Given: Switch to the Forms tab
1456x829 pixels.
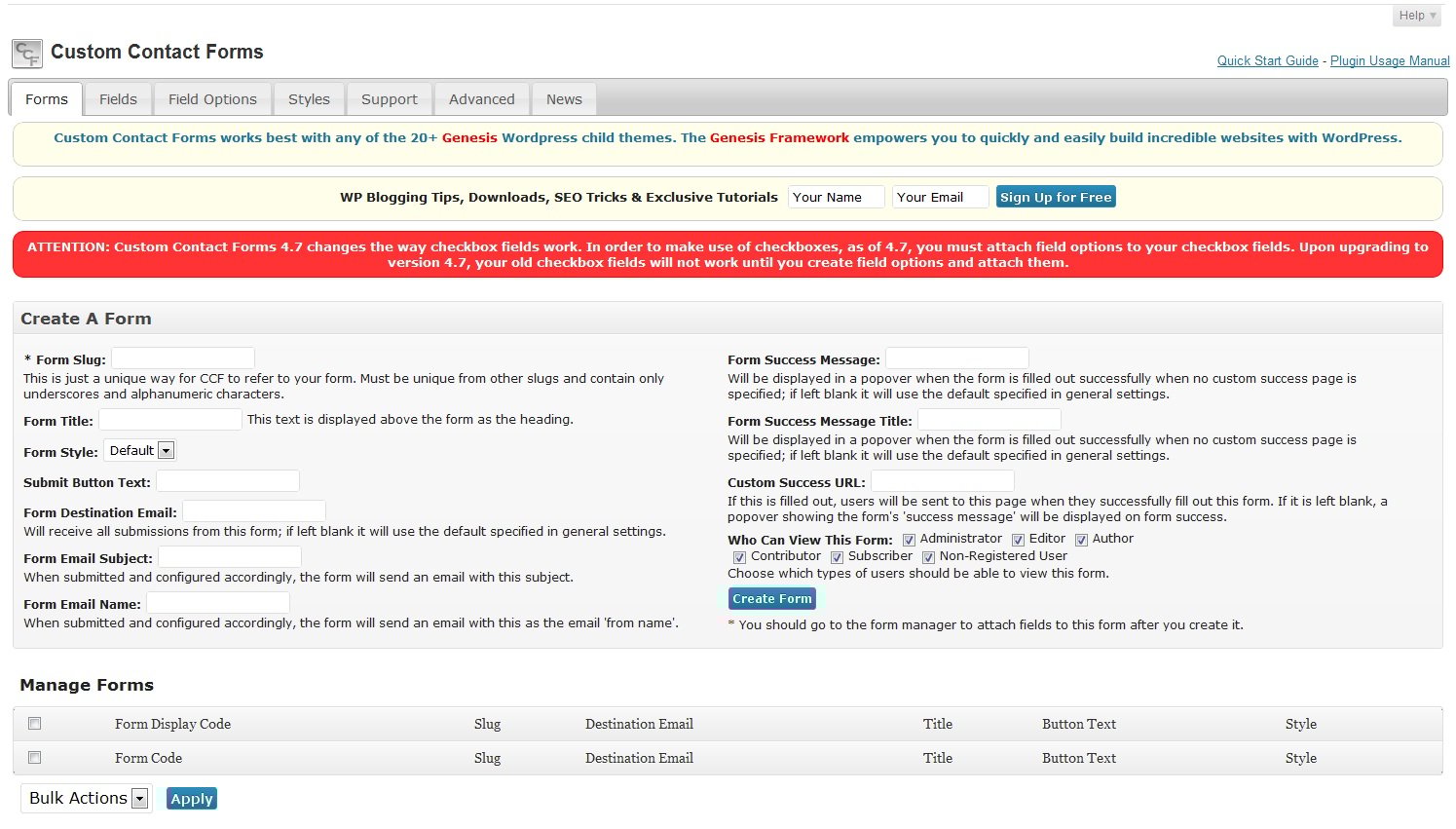Looking at the screenshot, I should coord(47,99).
